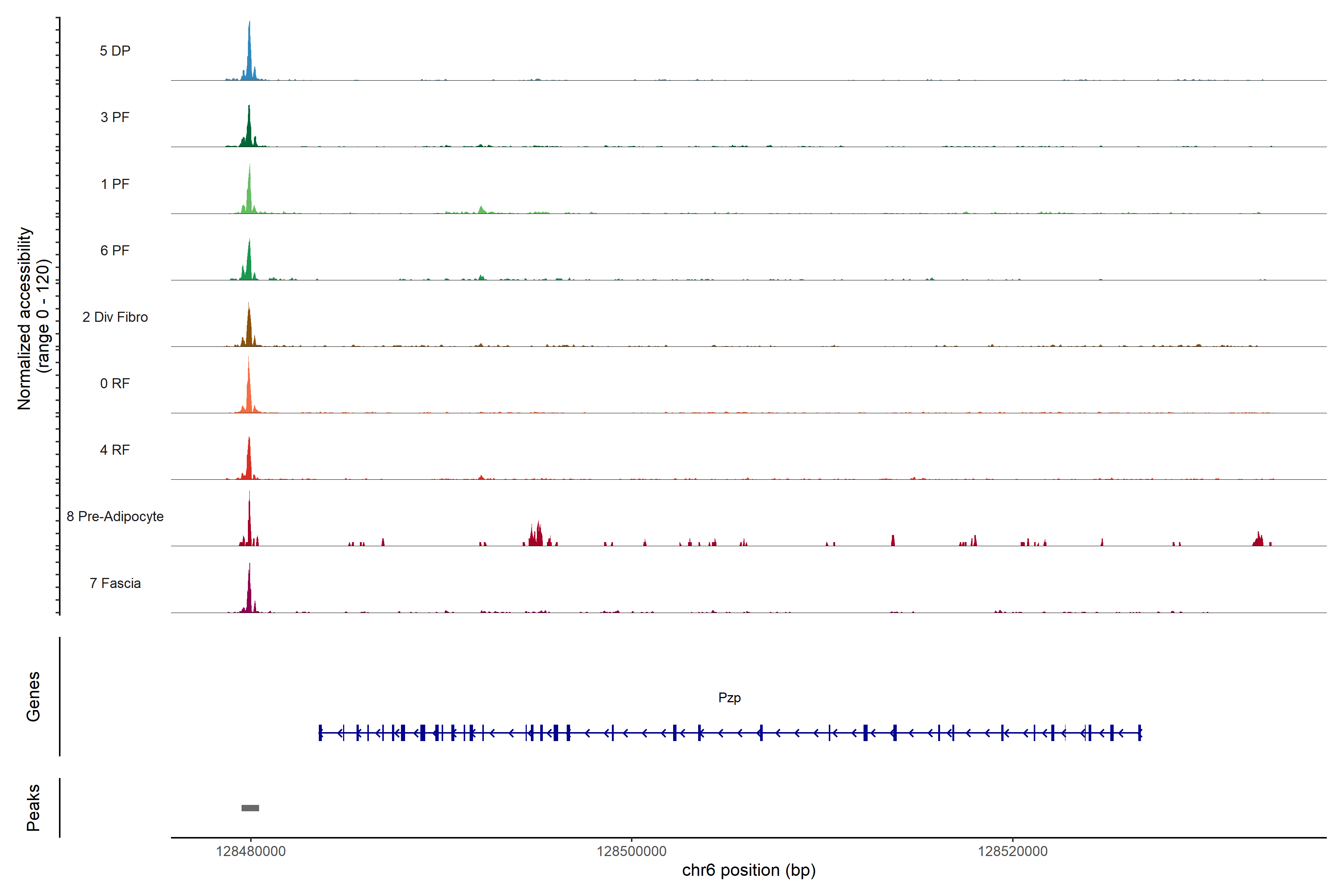Image resolution: width=1344 pixels, height=896 pixels.
Task: Click the Pzp gene name label
Action: coord(729,698)
